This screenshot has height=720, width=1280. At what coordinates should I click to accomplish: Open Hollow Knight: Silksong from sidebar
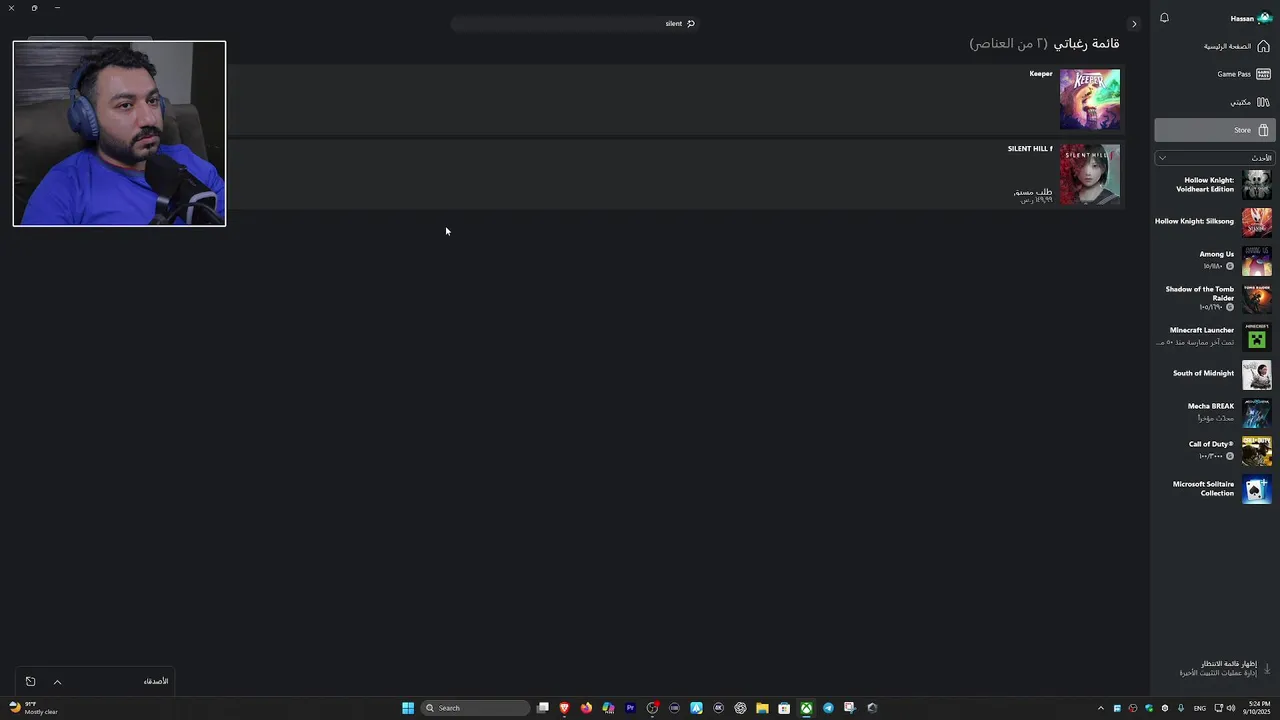[x=1214, y=221]
